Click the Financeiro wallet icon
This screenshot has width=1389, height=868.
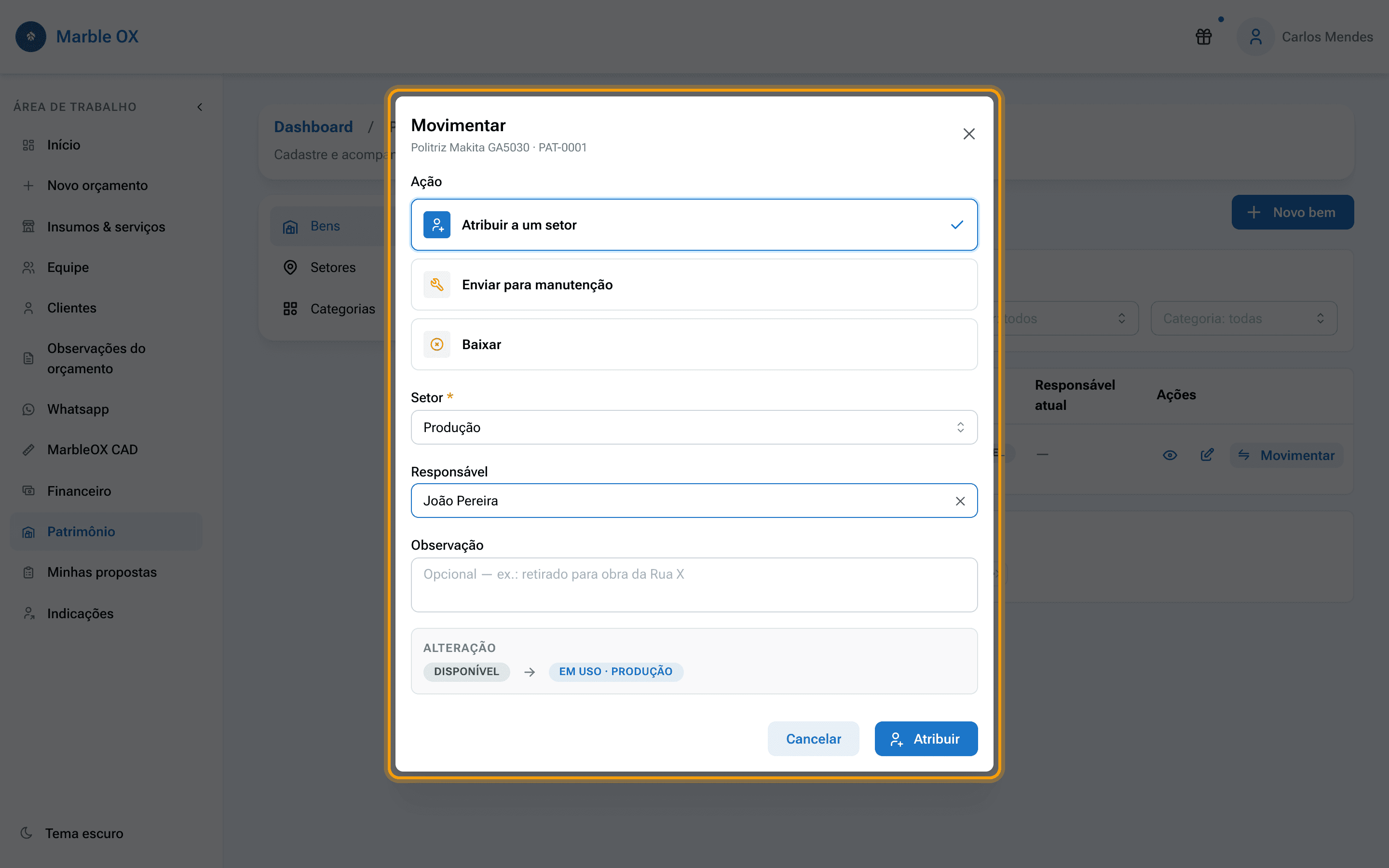click(28, 491)
